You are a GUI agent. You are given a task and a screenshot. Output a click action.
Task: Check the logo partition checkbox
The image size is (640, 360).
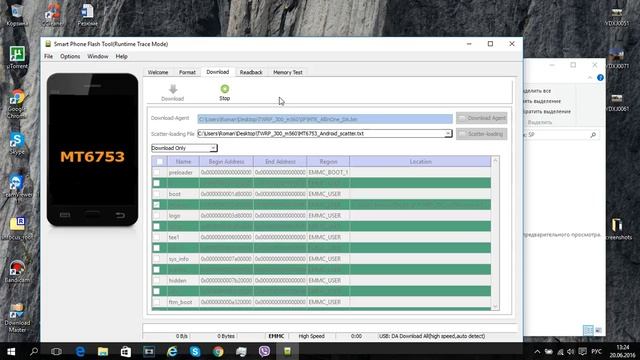(157, 216)
